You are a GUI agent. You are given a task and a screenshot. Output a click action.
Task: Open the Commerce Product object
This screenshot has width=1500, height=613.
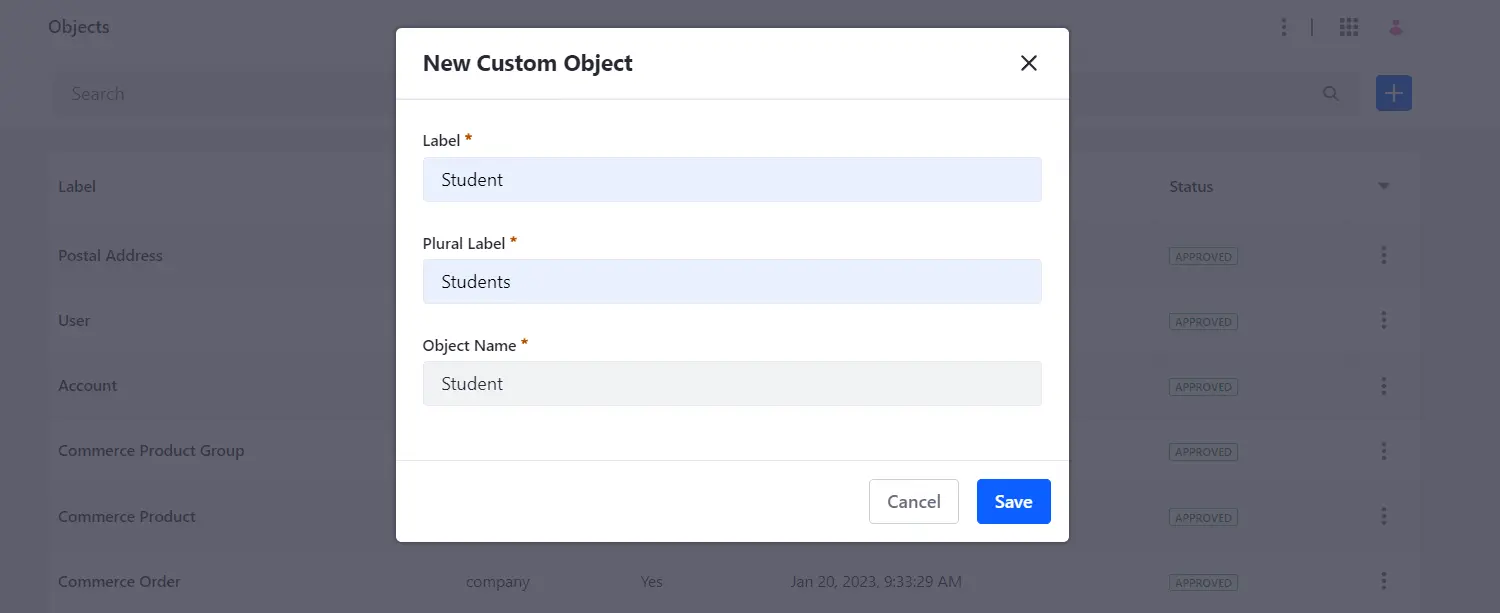click(x=127, y=516)
